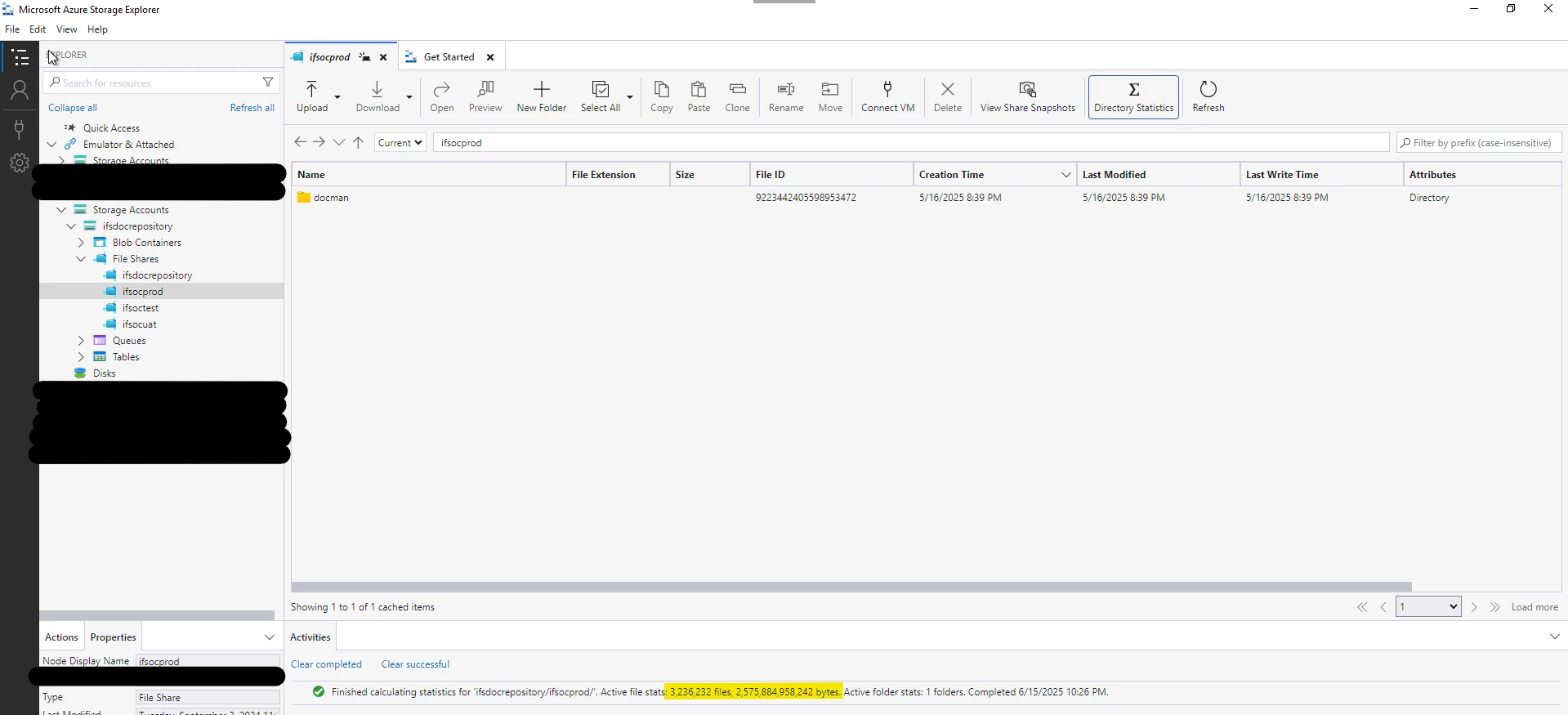This screenshot has height=715, width=1568.
Task: Open the Help menu
Action: [97, 29]
